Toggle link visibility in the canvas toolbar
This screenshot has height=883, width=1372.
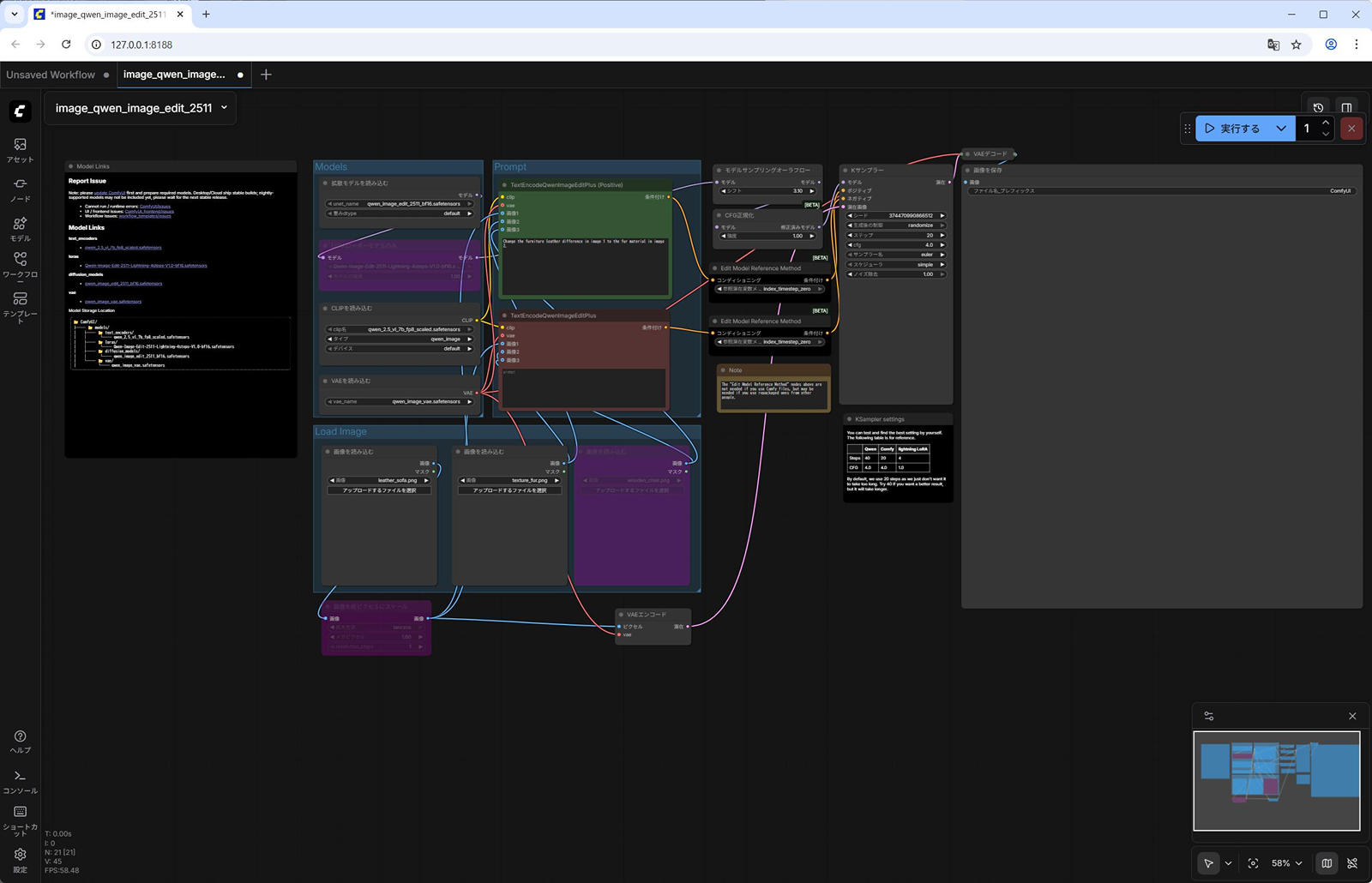pyautogui.click(x=1352, y=863)
